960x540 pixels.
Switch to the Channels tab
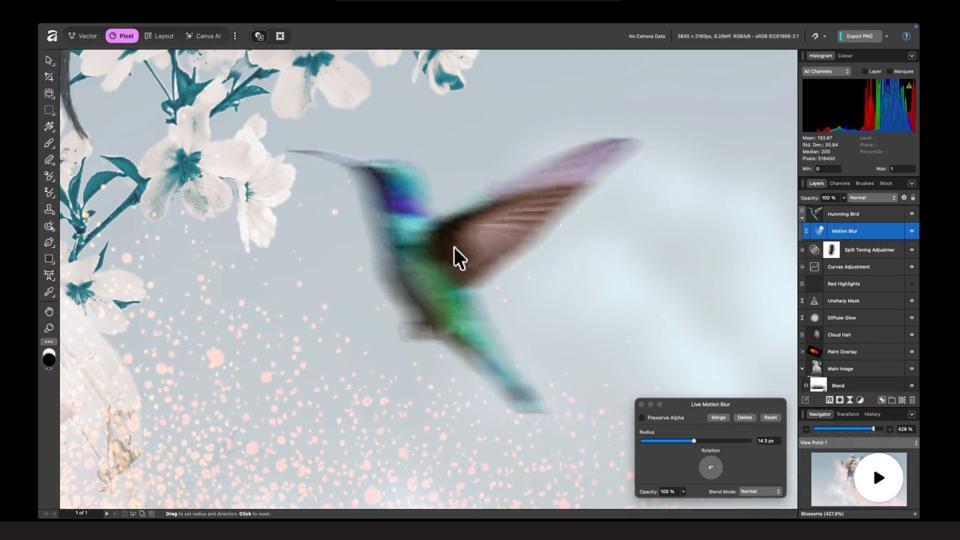tap(839, 184)
